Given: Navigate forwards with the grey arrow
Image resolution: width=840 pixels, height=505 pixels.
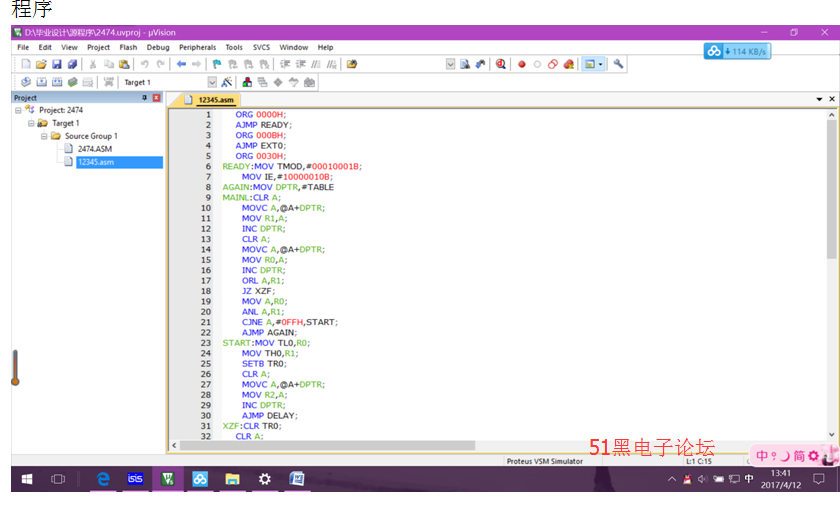Looking at the screenshot, I should 196,64.
